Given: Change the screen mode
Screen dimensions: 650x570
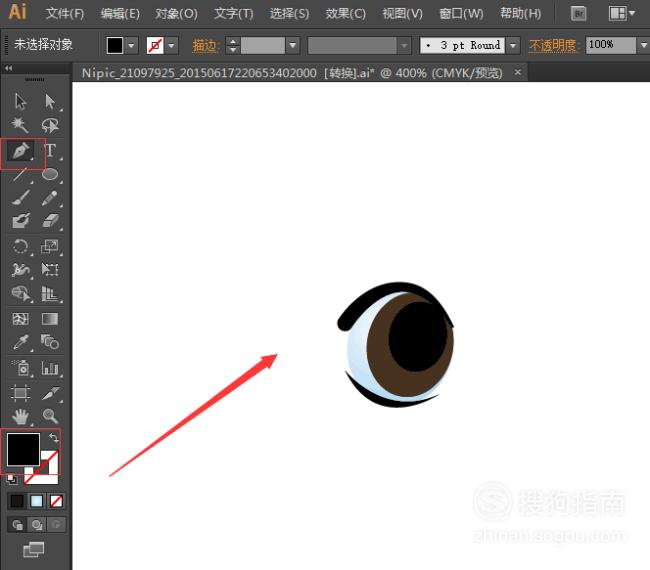Looking at the screenshot, I should [34, 550].
